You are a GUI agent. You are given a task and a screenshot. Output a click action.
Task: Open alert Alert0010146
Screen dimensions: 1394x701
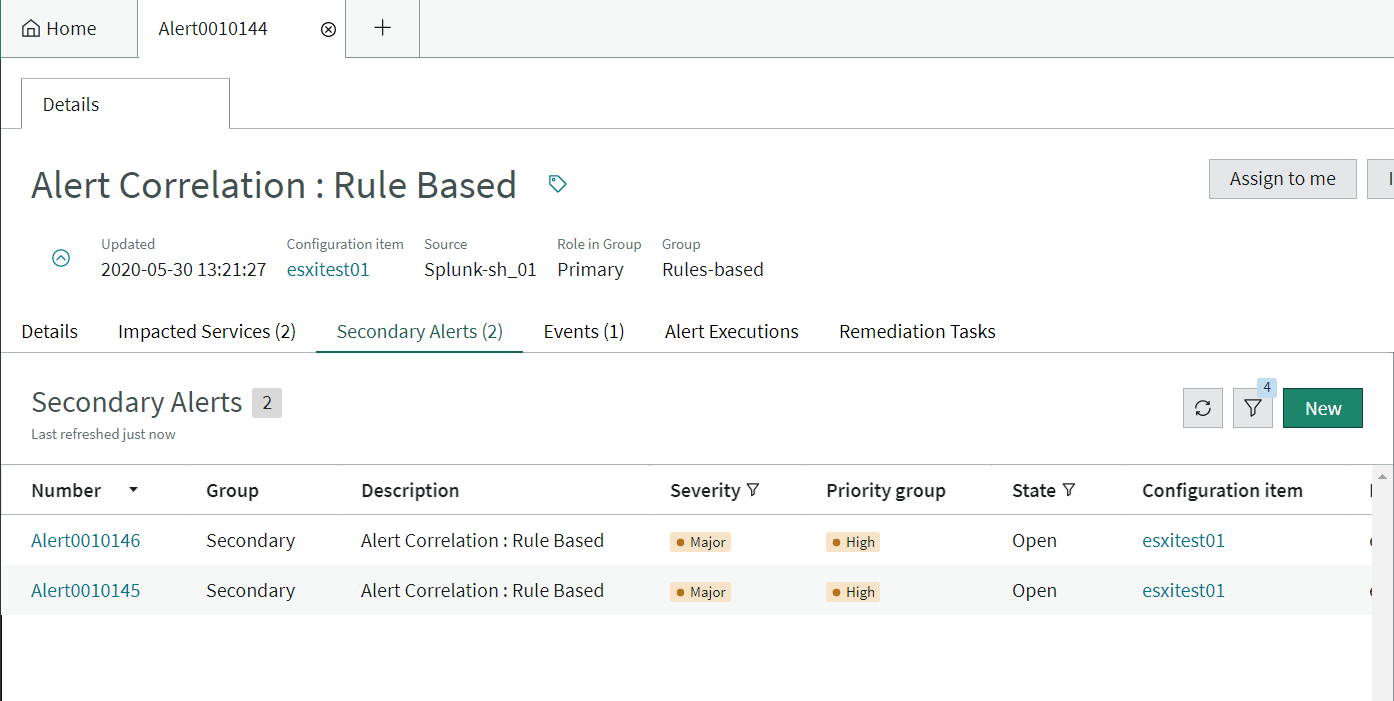pyautogui.click(x=85, y=540)
